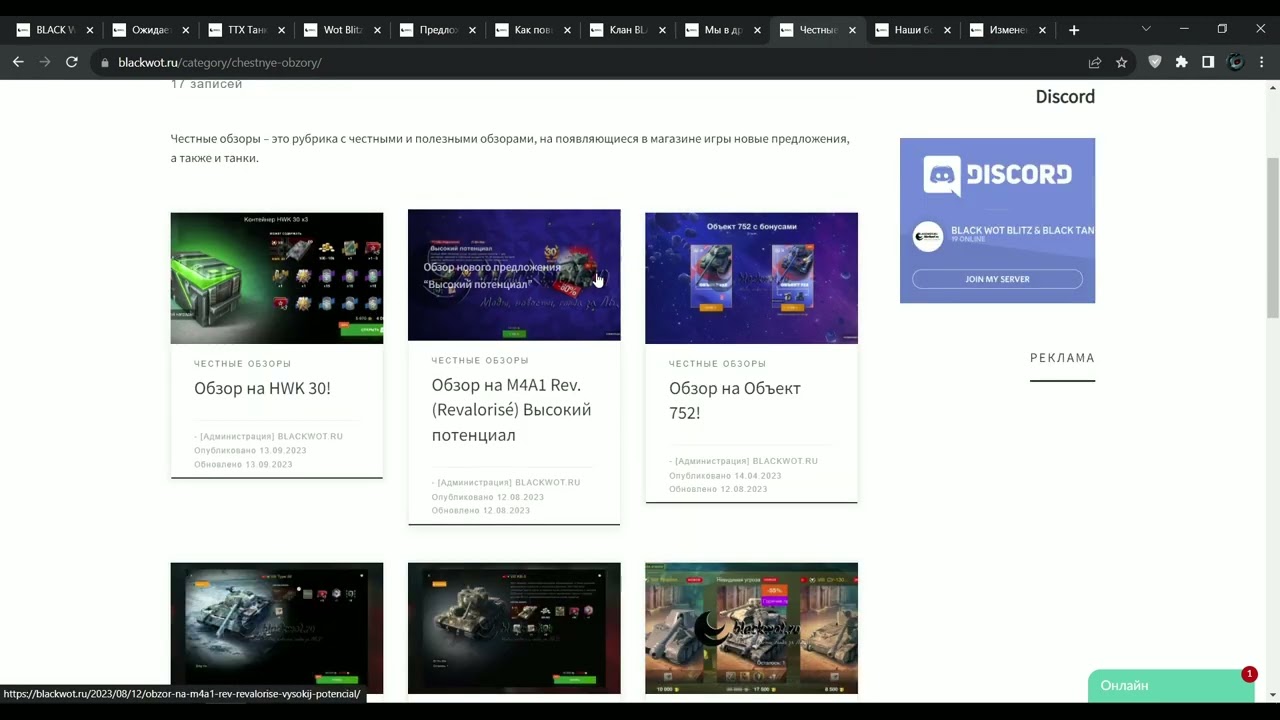Bookmark this page with star

(x=1122, y=62)
